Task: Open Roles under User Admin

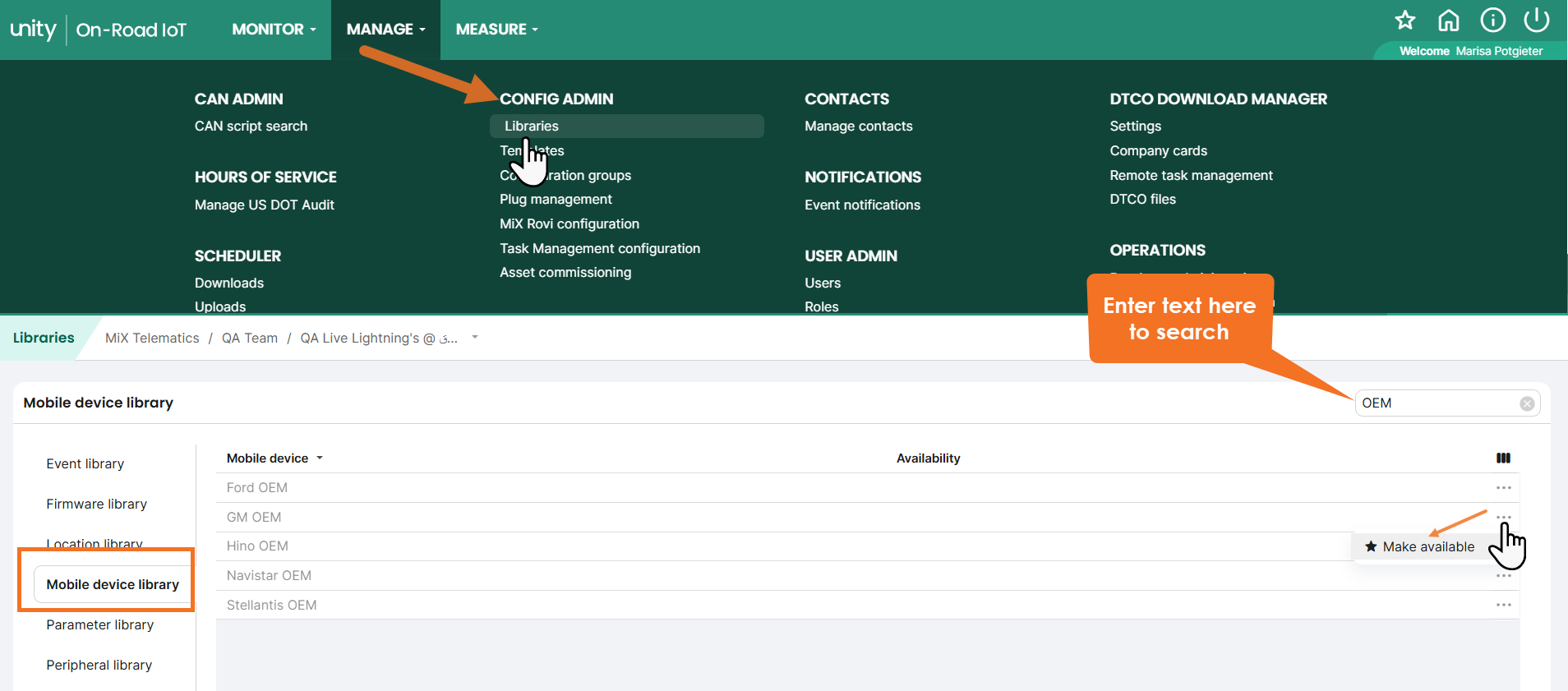Action: (822, 306)
